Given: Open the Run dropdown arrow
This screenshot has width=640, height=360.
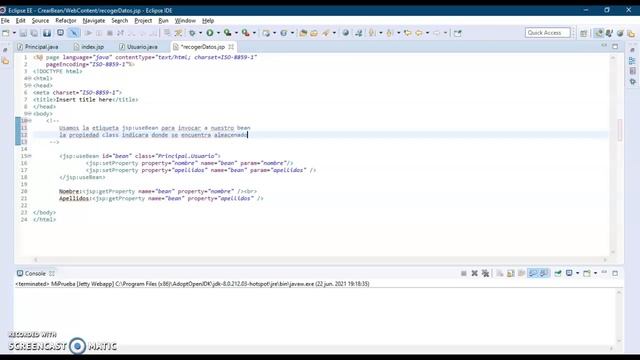Looking at the screenshot, I should click(218, 33).
